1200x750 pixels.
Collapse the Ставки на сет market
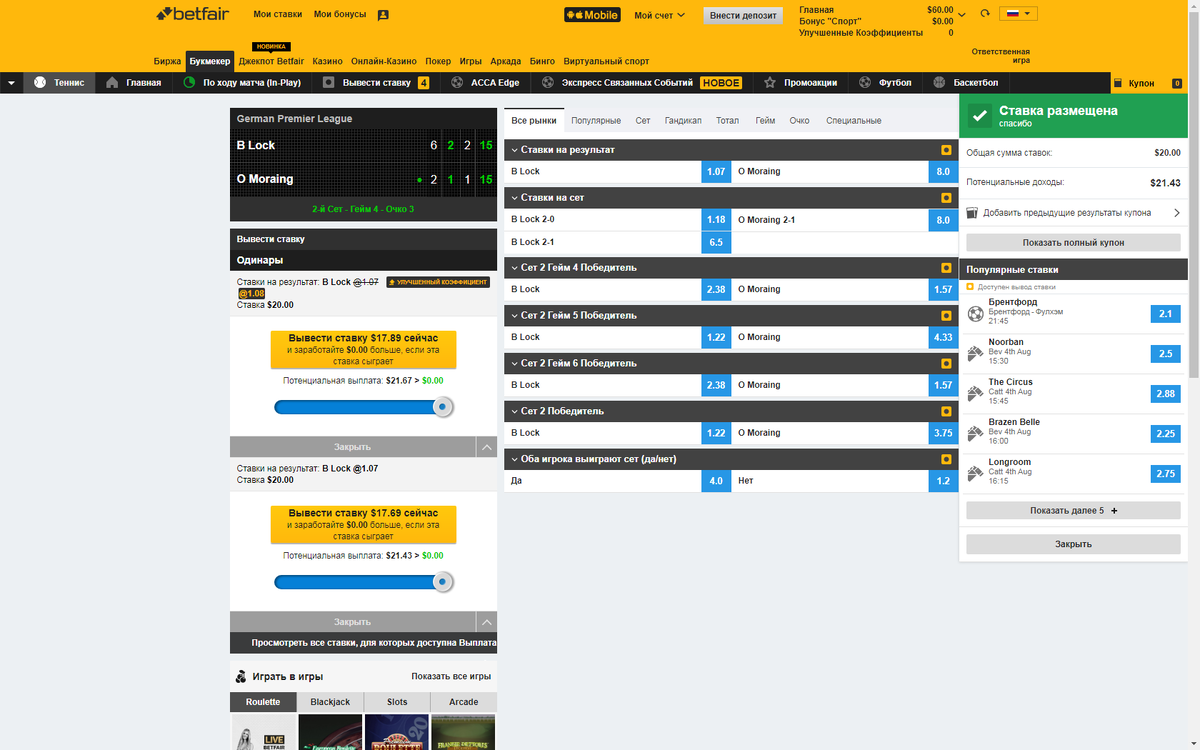click(x=514, y=198)
